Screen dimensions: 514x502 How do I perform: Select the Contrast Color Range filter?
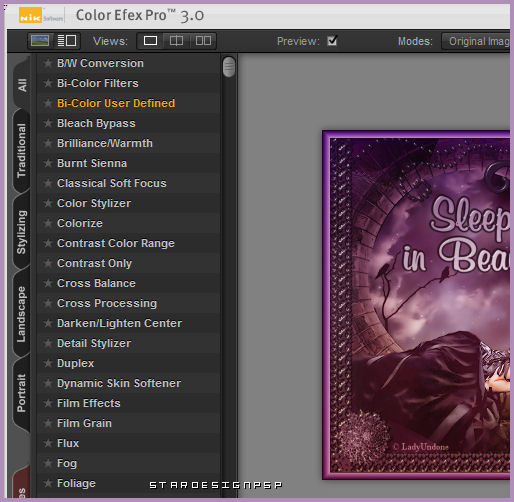coord(129,243)
